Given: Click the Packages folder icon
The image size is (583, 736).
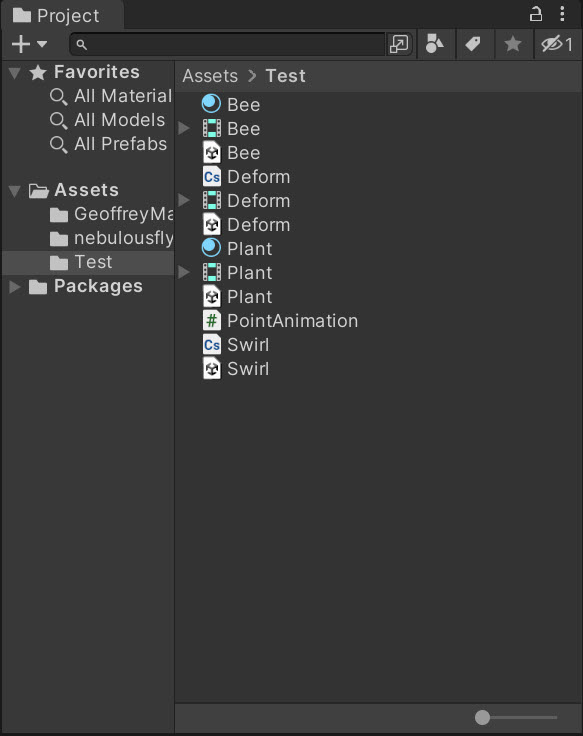Looking at the screenshot, I should tap(38, 286).
